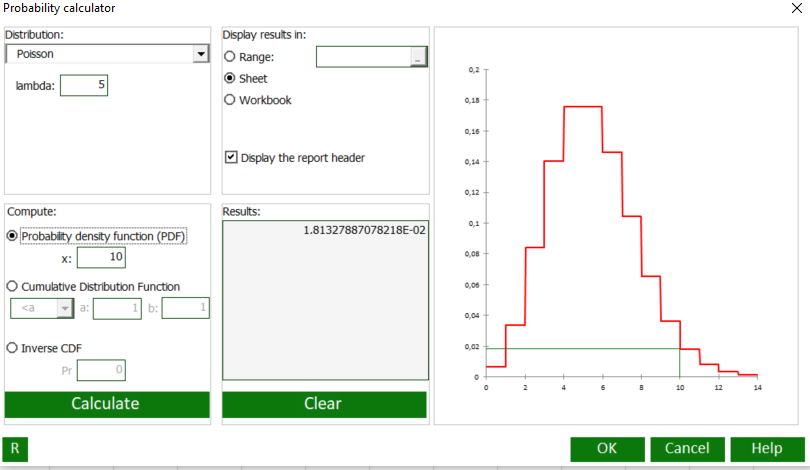Open Help for the calculator
This screenshot has height=470, width=810.
[767, 449]
